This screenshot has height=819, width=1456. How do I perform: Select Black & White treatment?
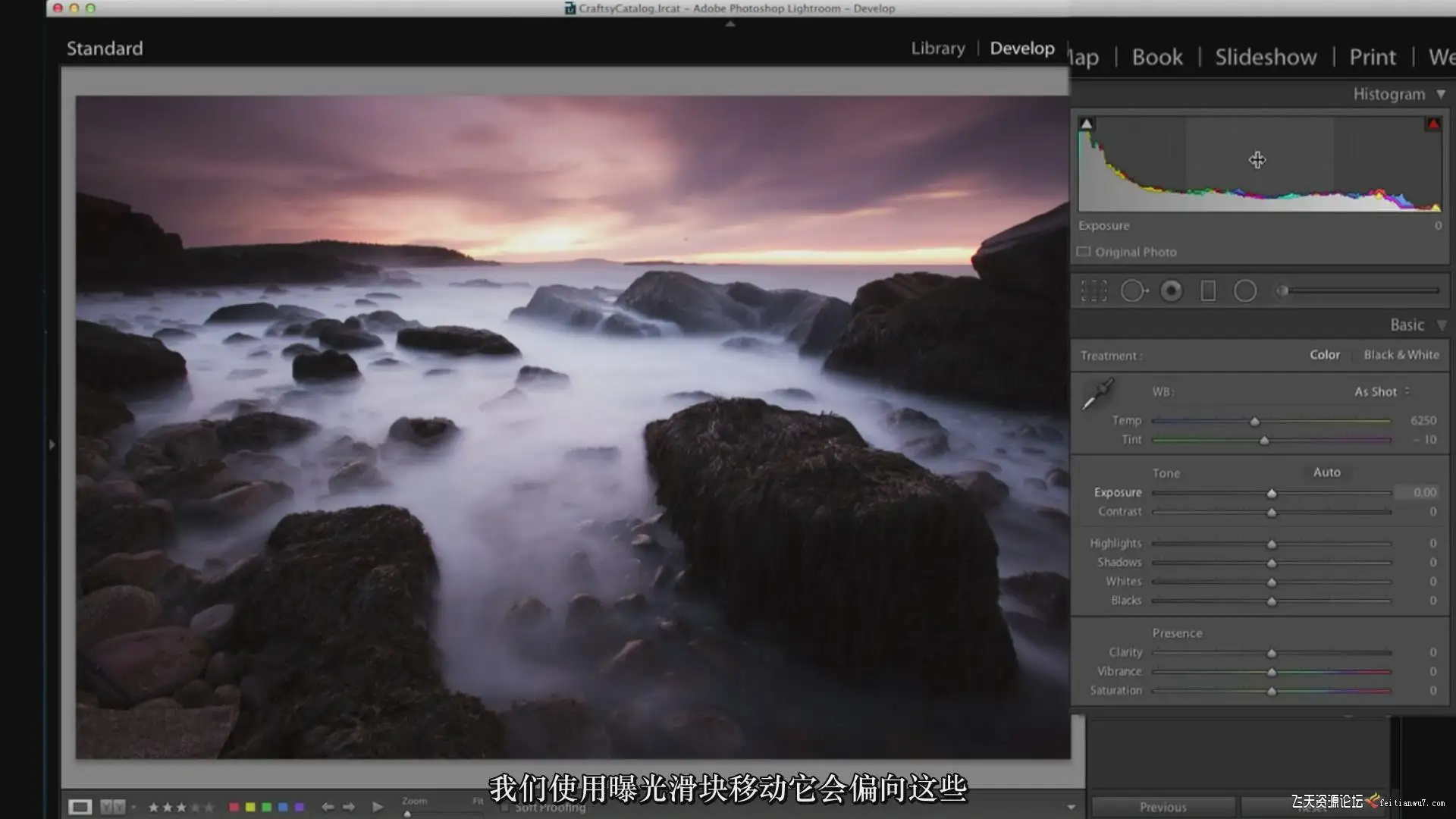pos(1401,355)
